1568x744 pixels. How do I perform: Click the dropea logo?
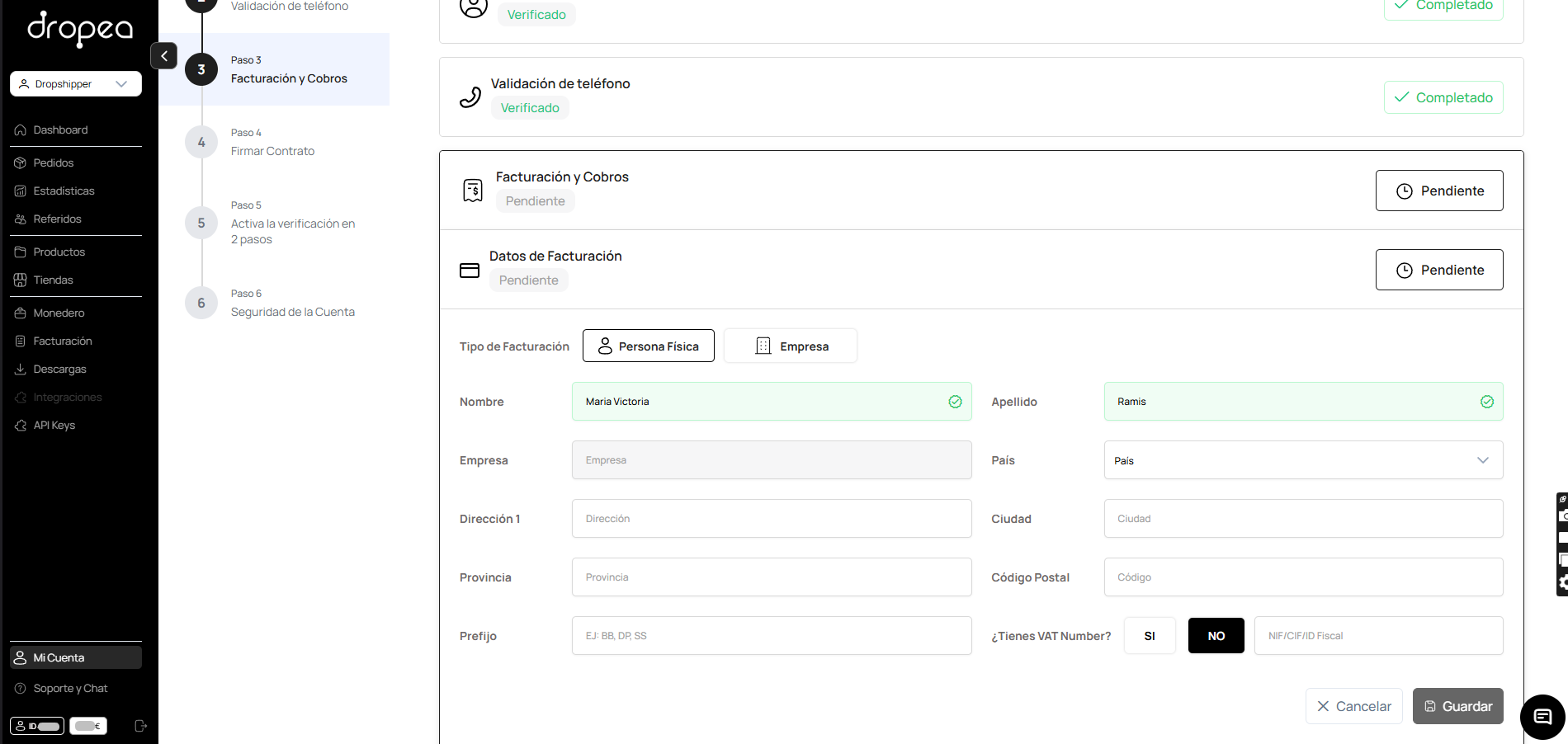click(x=80, y=30)
